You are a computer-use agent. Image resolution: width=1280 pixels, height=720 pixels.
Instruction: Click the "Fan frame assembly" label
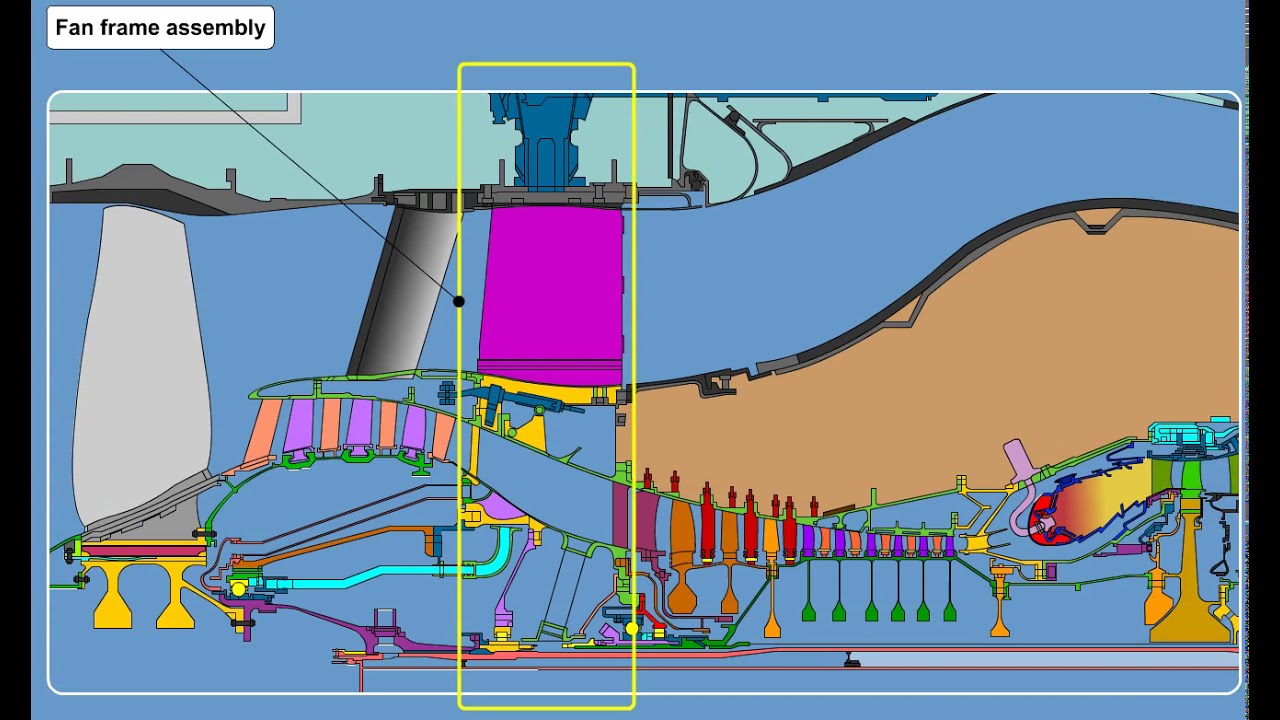click(160, 28)
